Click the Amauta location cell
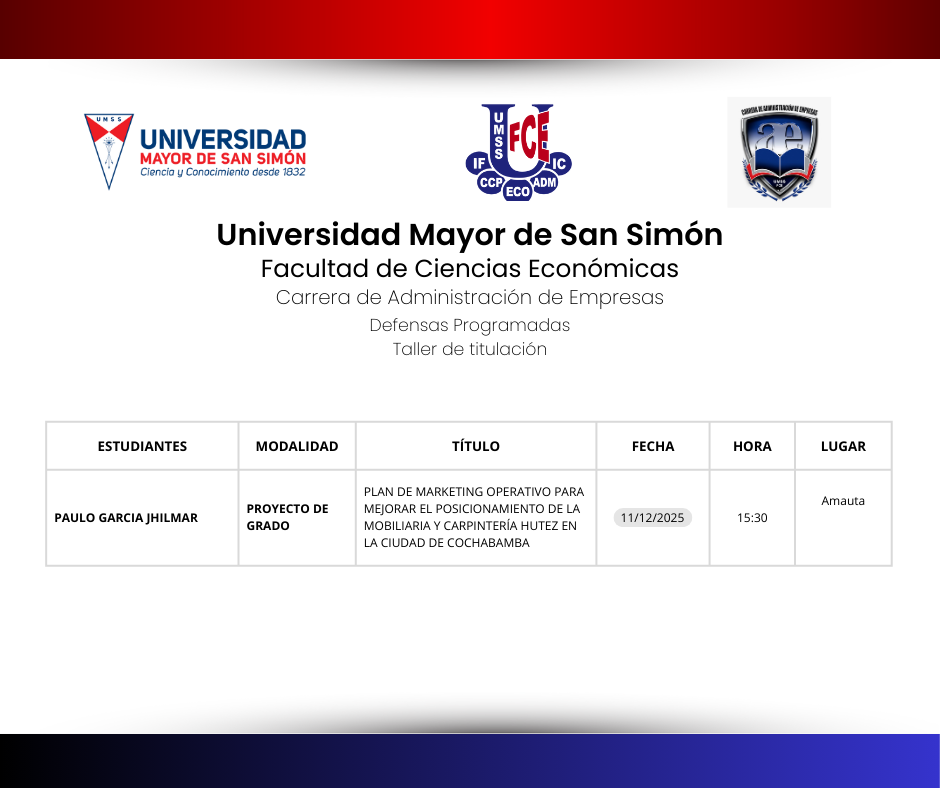940x788 pixels. point(843,501)
